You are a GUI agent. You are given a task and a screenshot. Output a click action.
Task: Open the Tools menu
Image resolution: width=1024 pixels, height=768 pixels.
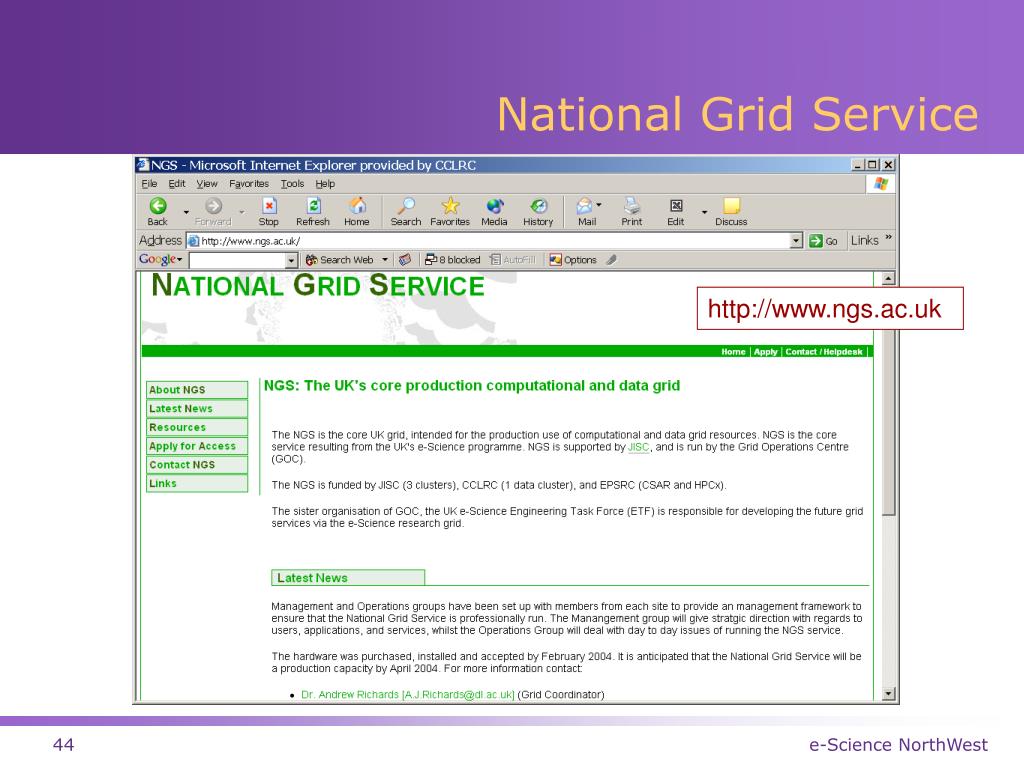pos(293,184)
